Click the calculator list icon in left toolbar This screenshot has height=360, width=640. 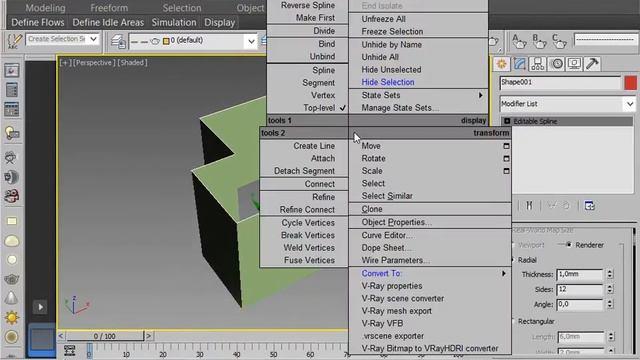(x=11, y=90)
